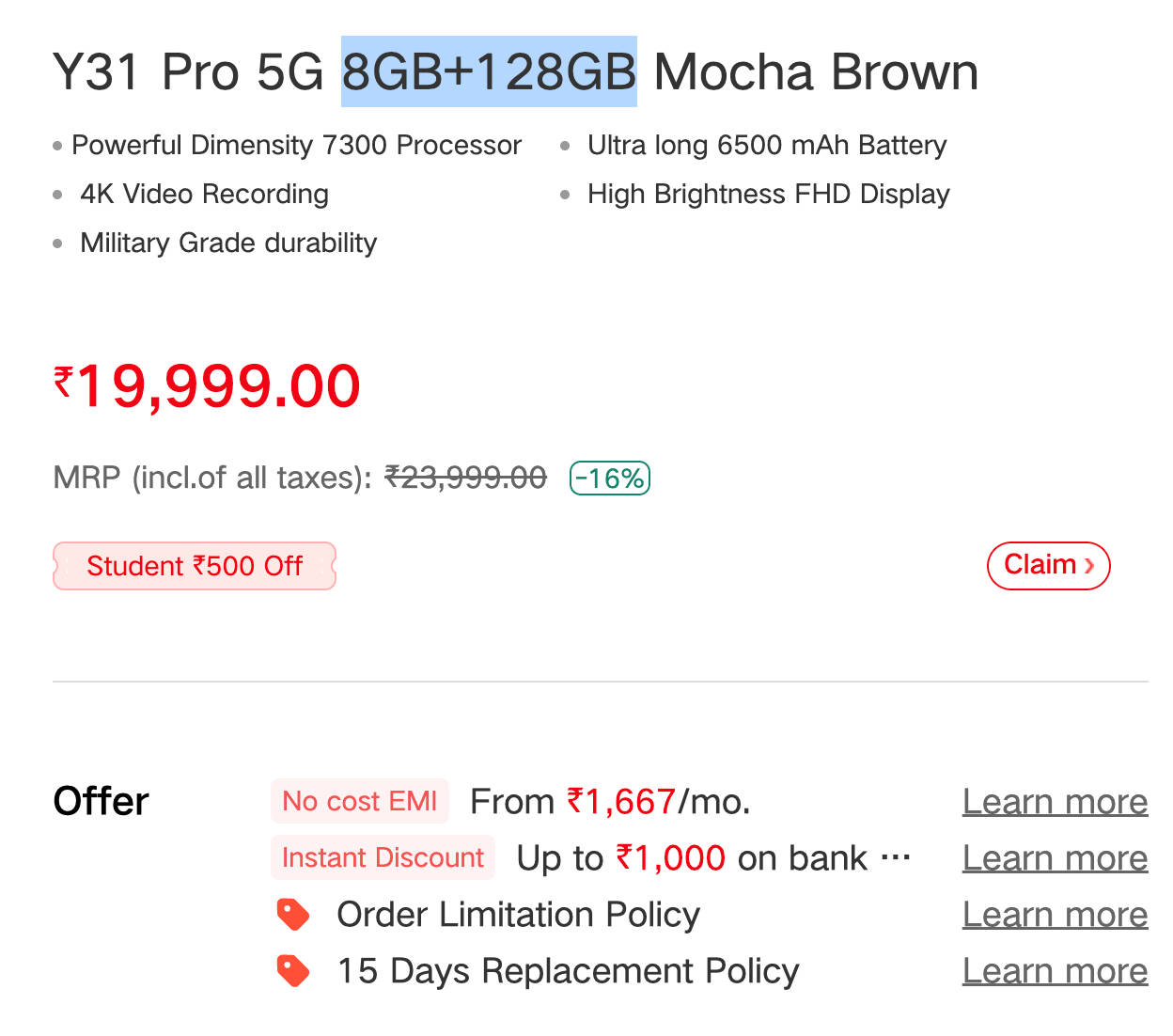Click tag icon next to 15 Days Replacement Policy
Viewport: 1173px width, 1036px height.
tap(293, 971)
